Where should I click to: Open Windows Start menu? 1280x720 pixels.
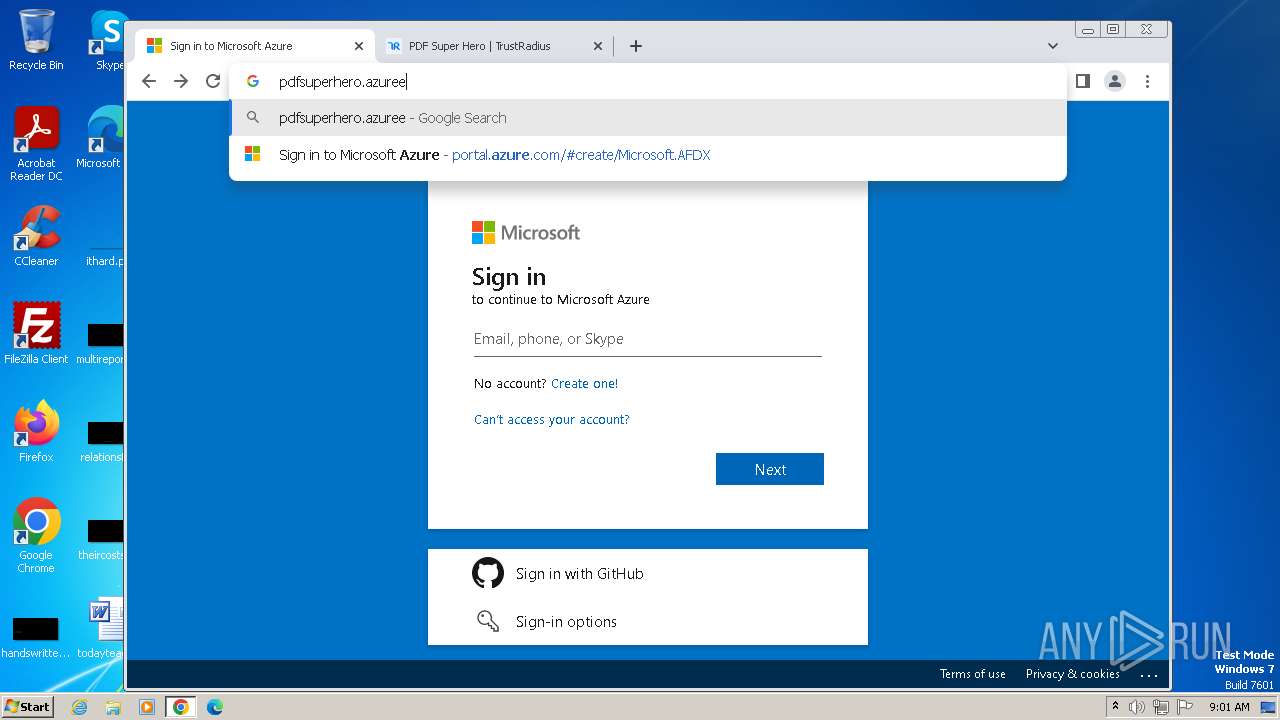click(27, 706)
